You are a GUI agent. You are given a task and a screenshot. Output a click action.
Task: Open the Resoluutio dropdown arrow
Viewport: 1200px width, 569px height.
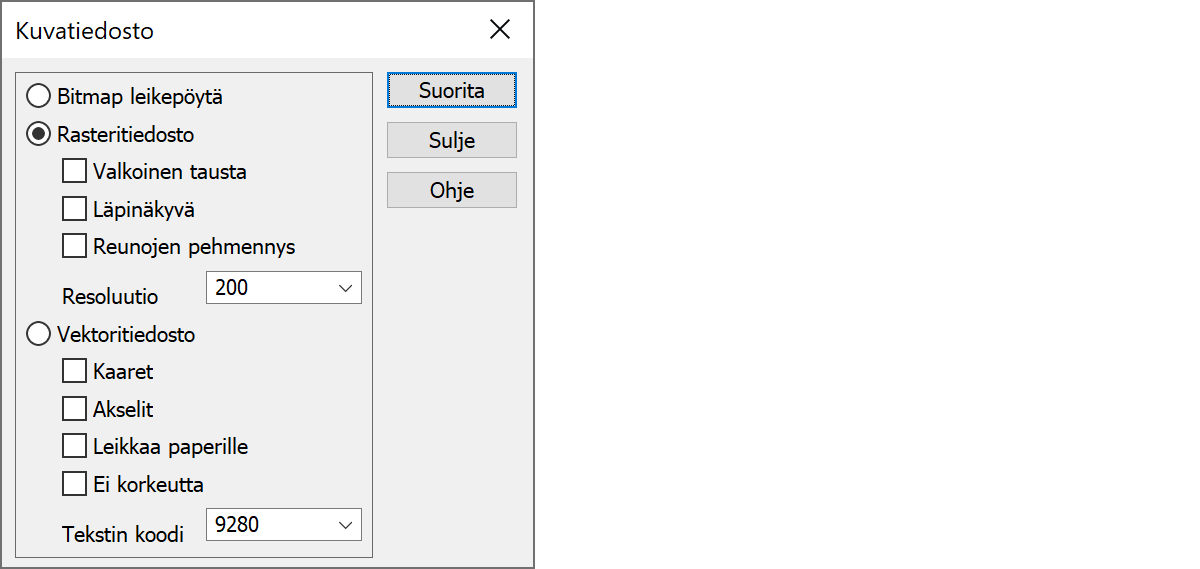click(x=346, y=288)
